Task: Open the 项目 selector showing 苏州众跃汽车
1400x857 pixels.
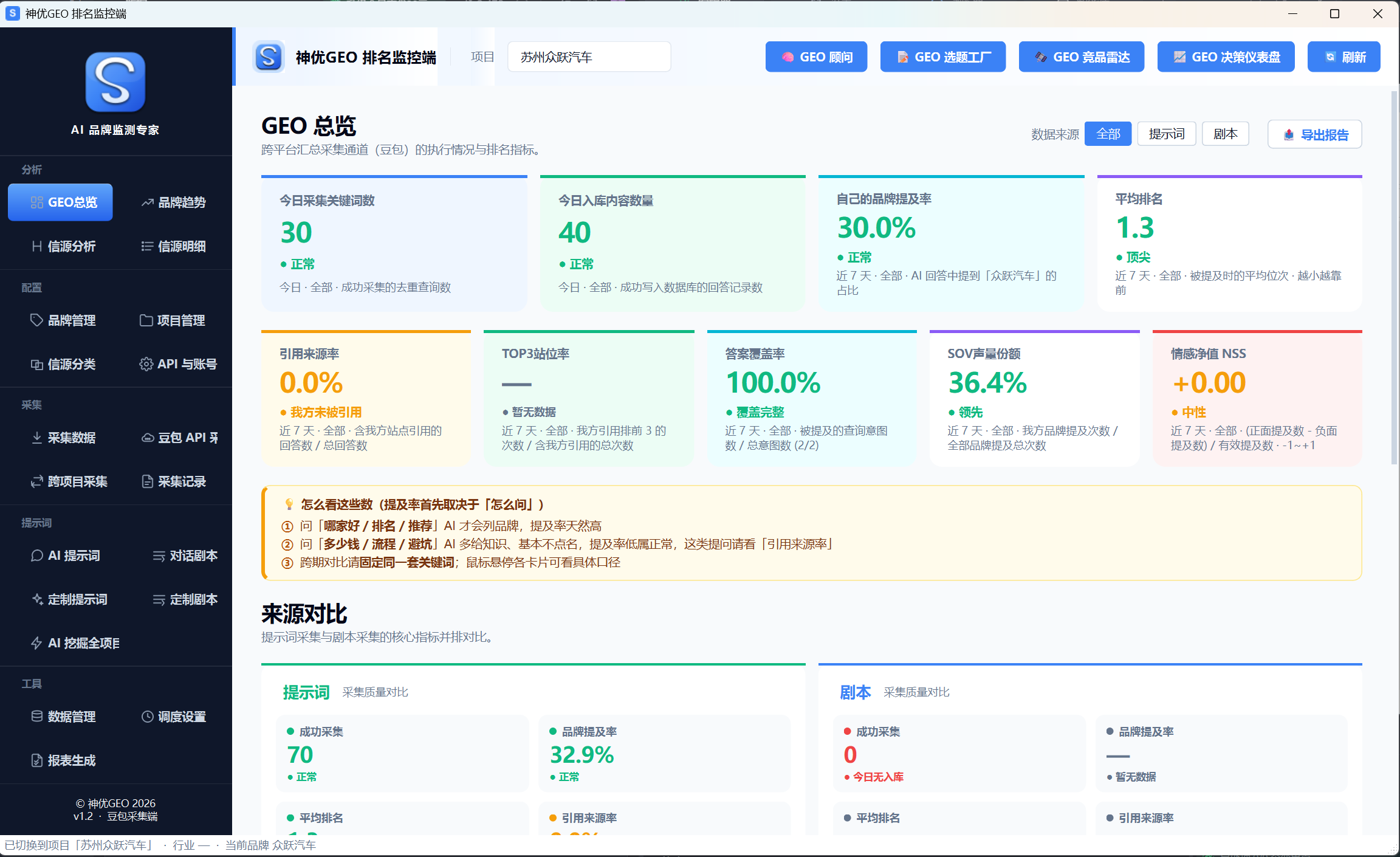Action: pos(589,57)
